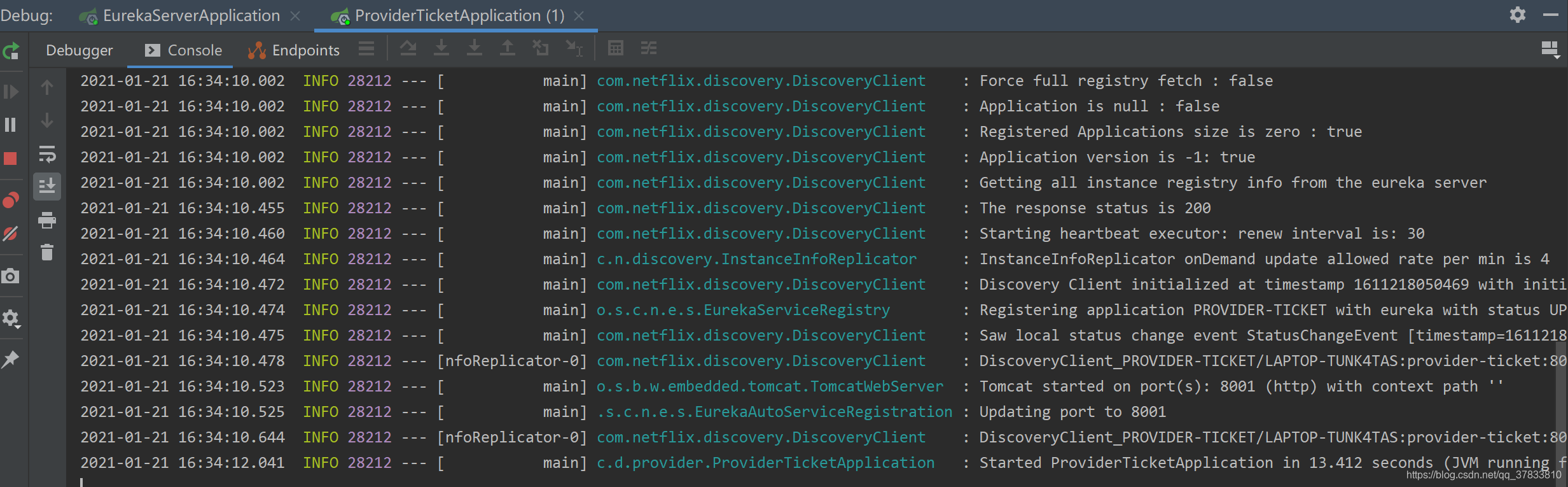
Task: Close the ProviderTicketApplication (1) tab
Action: [579, 16]
